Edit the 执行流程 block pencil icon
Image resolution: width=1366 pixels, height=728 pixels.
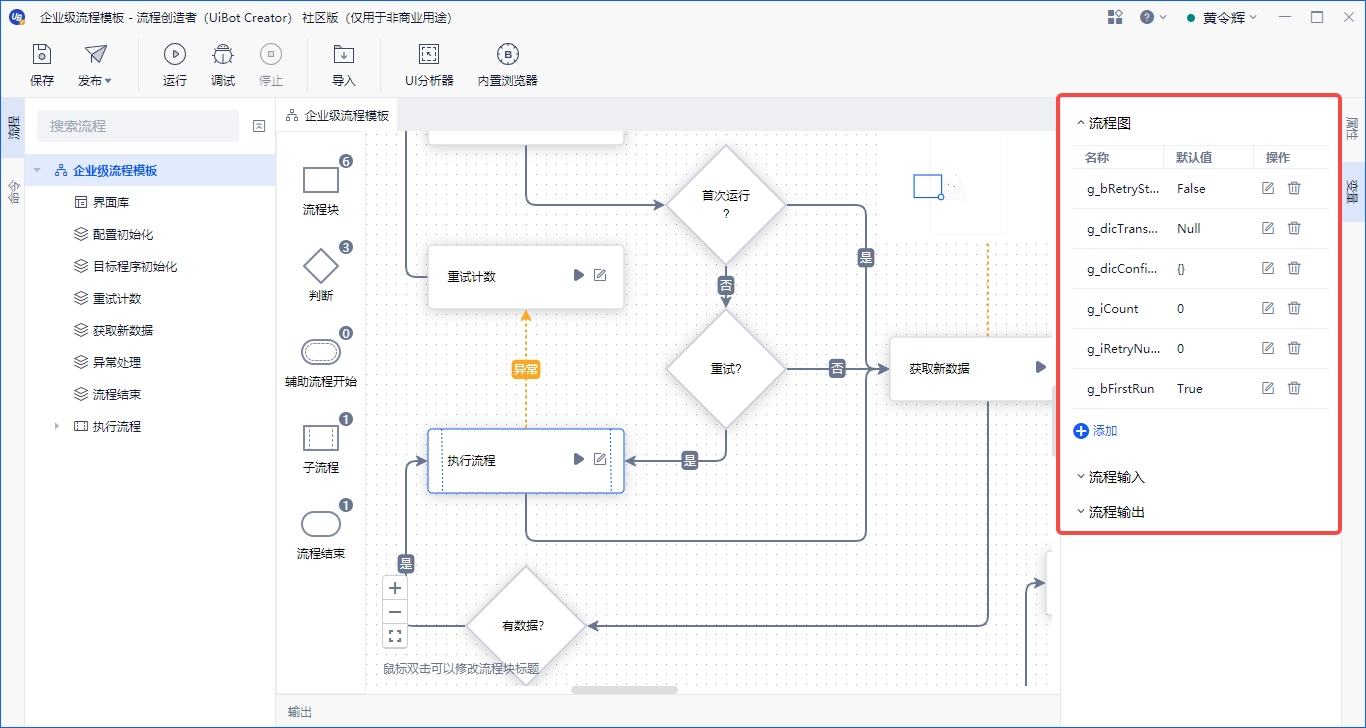pyautogui.click(x=600, y=459)
